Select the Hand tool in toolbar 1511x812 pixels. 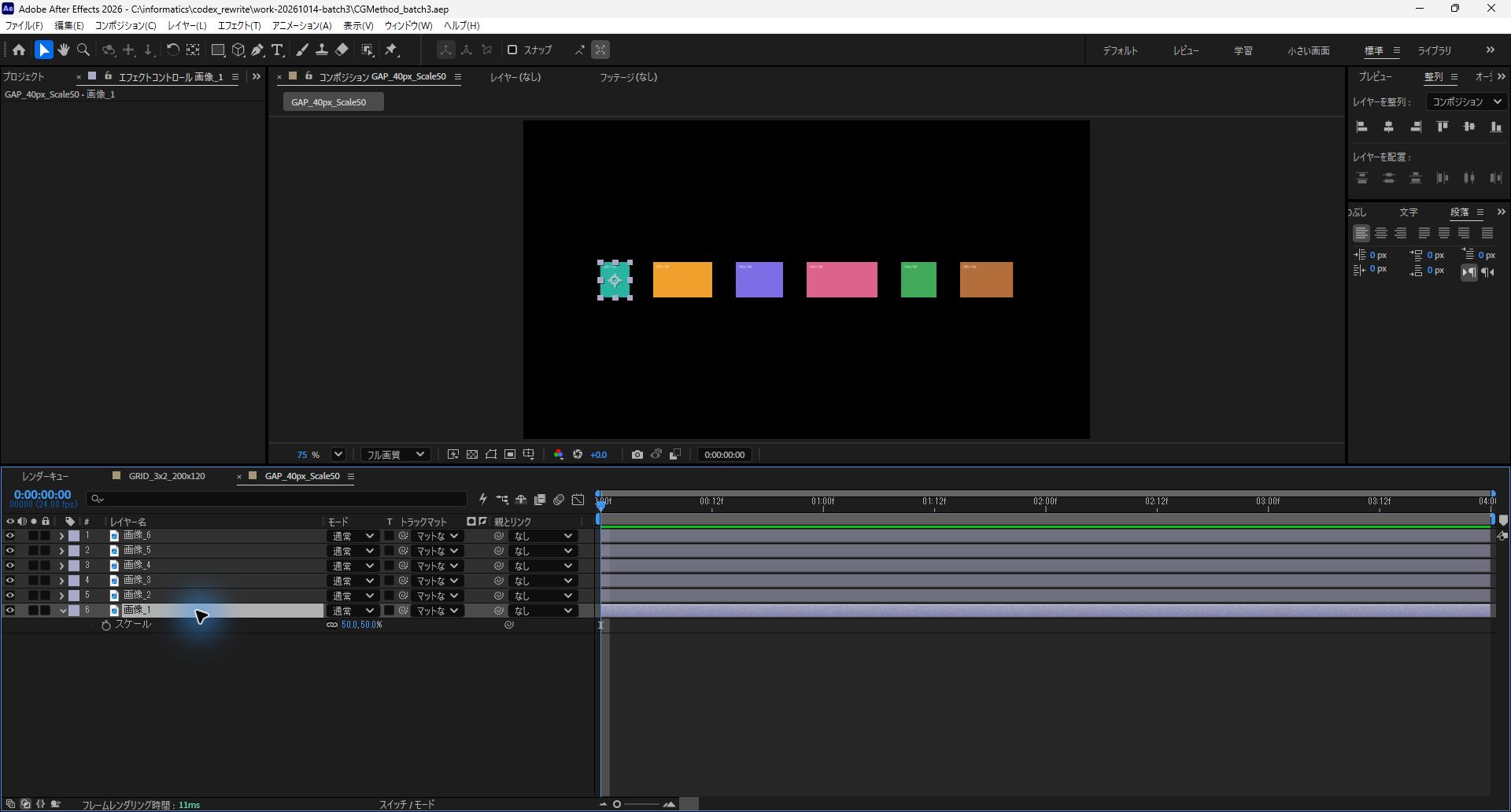tap(64, 50)
